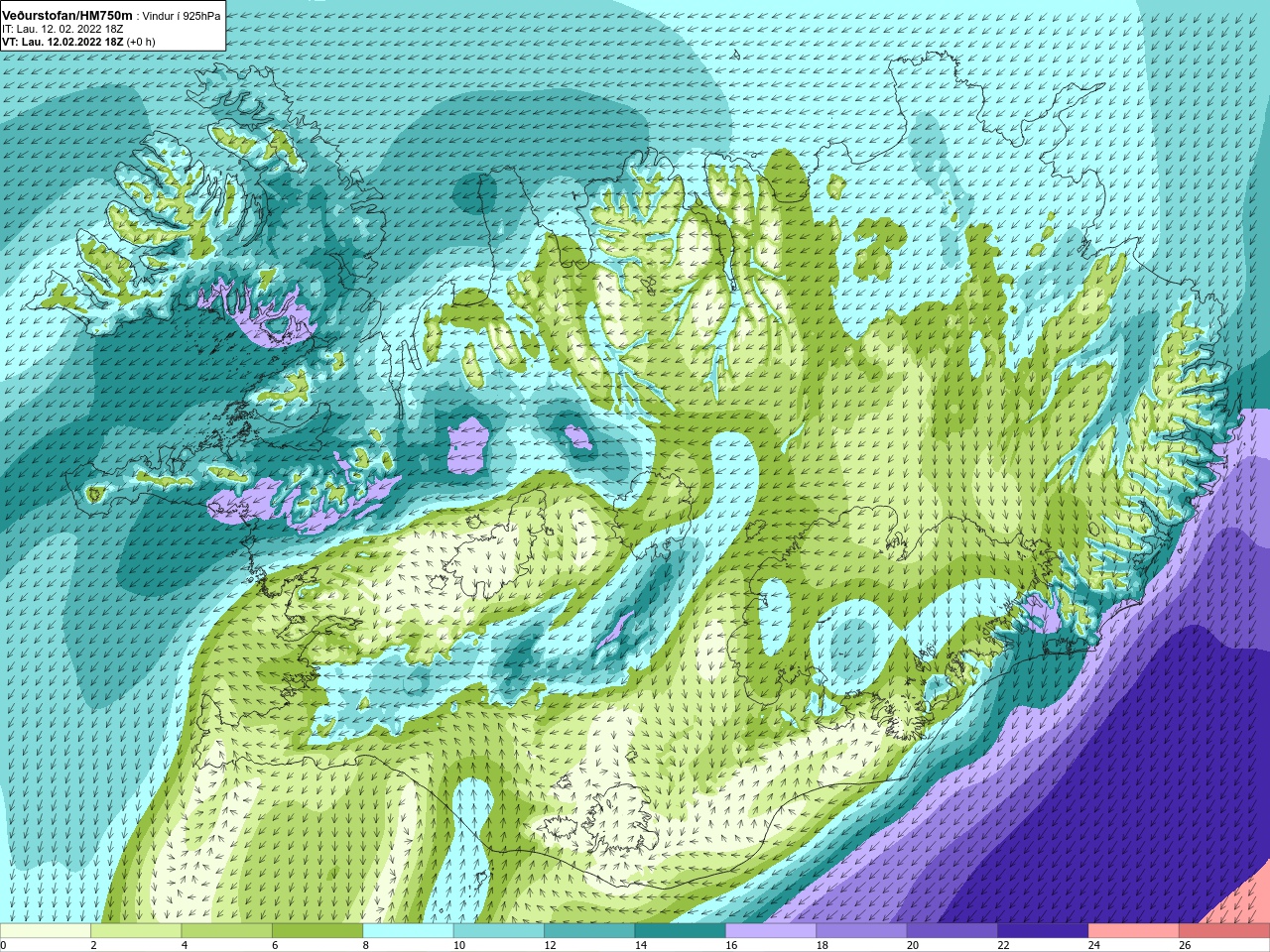
Task: Click the '8' scale label
Action: point(366,945)
